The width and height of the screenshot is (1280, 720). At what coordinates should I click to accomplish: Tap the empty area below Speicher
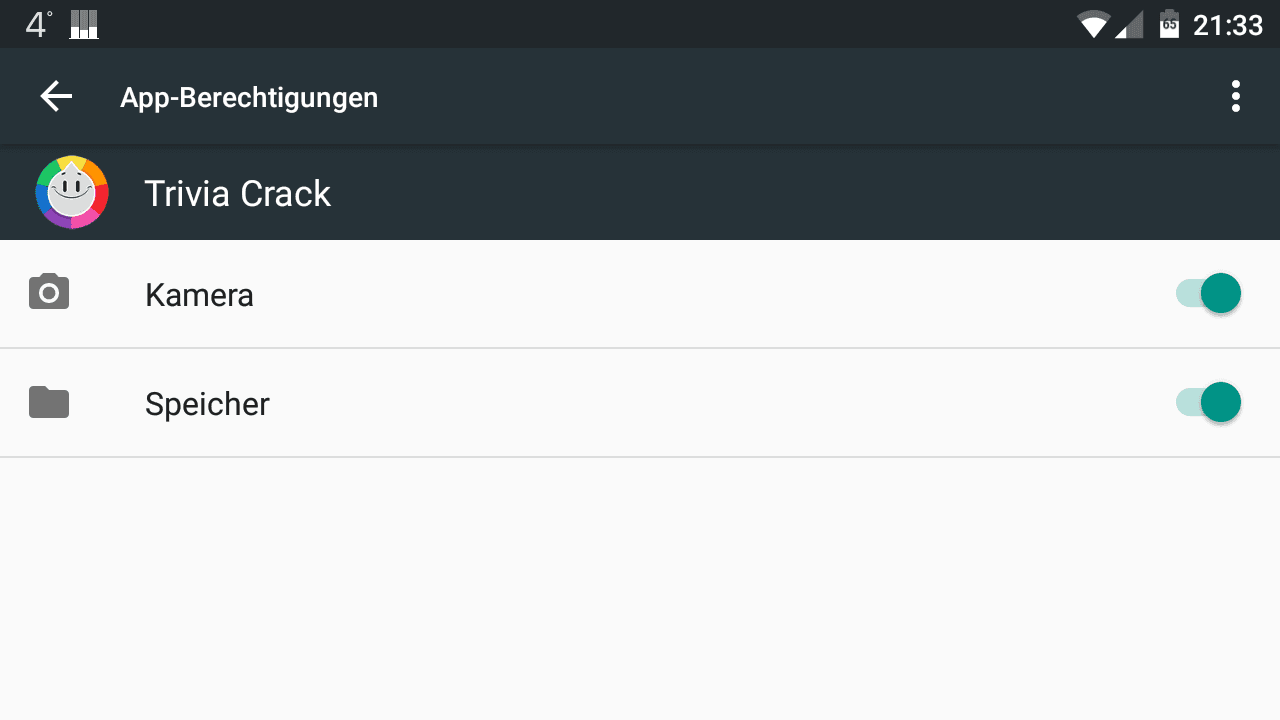pyautogui.click(x=640, y=589)
